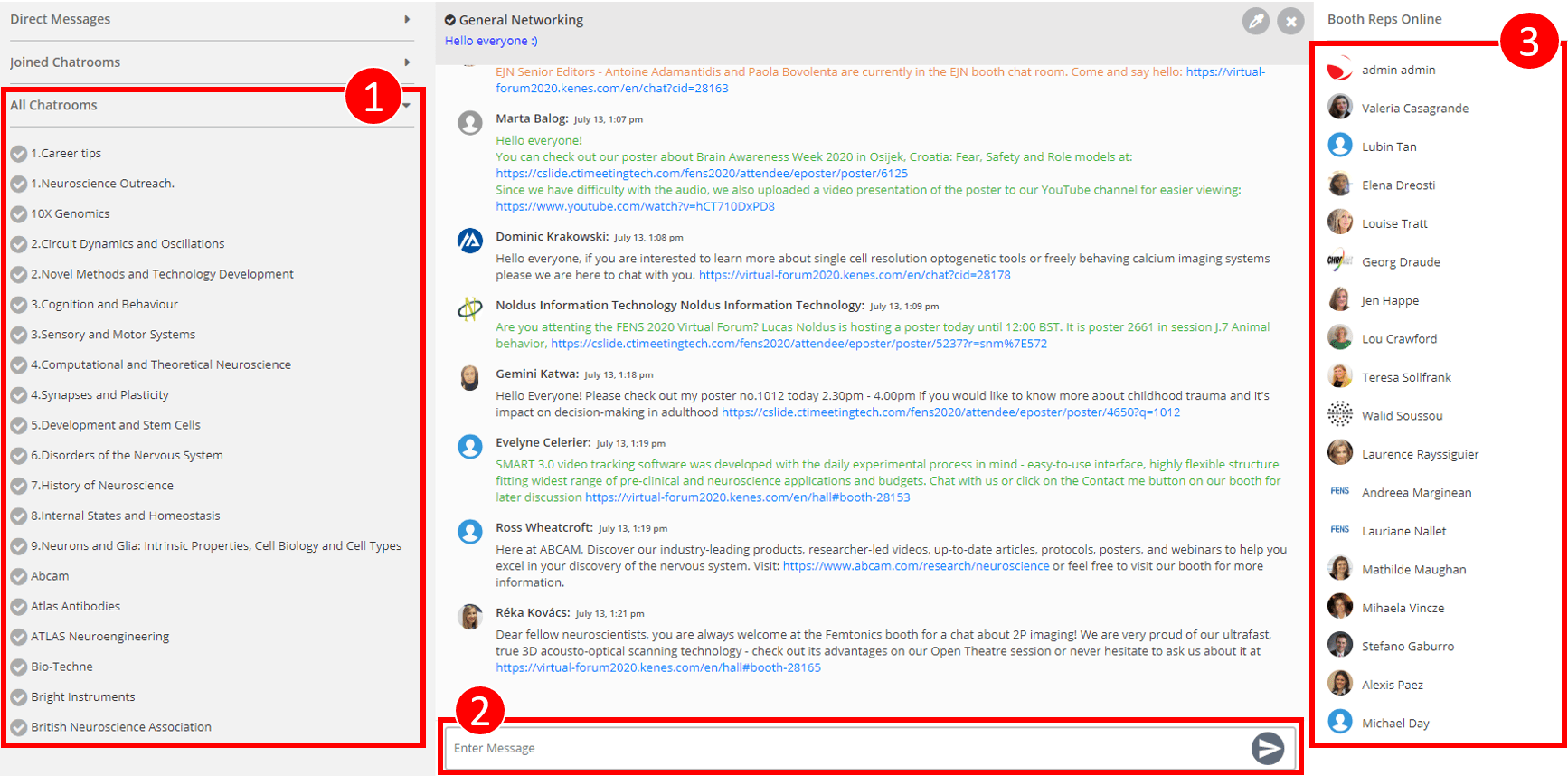Open the Bright Instruments chatroom
The width and height of the screenshot is (1568, 776).
83,697
